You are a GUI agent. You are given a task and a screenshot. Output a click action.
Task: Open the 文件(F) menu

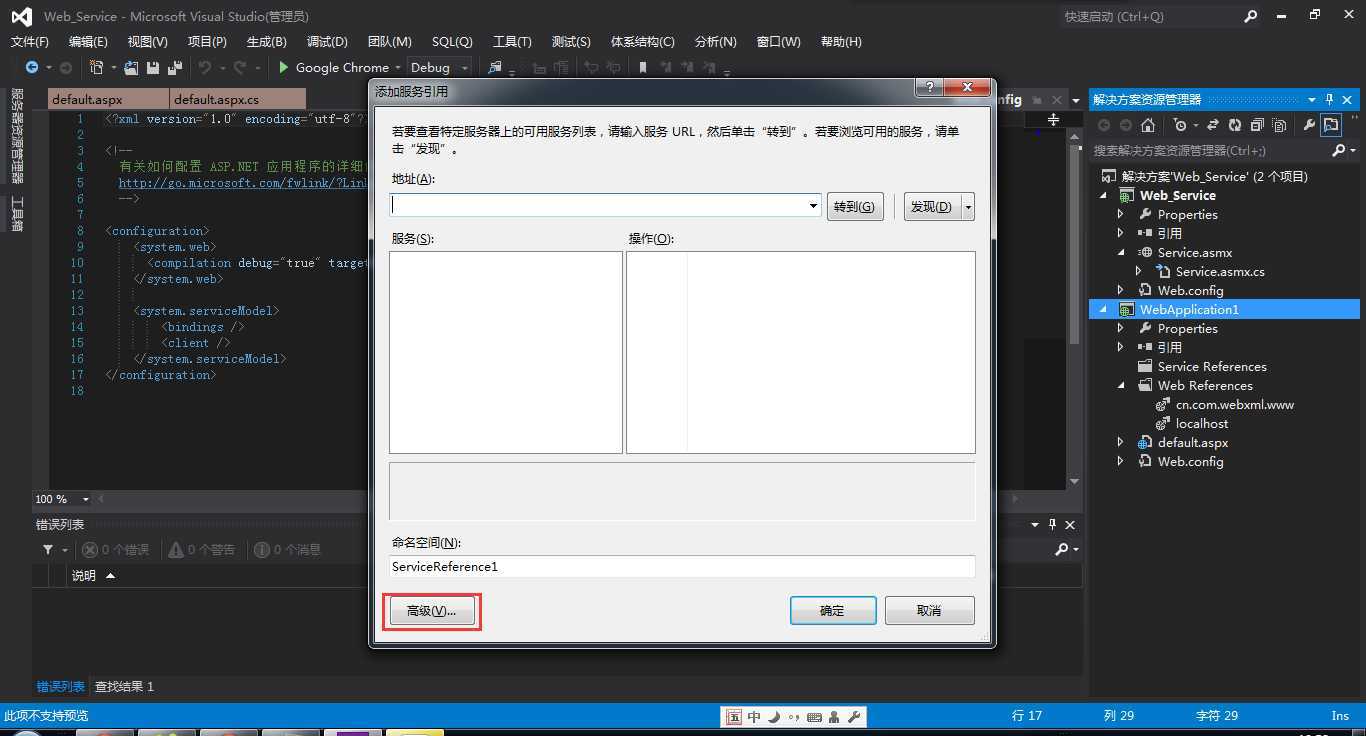tap(30, 41)
